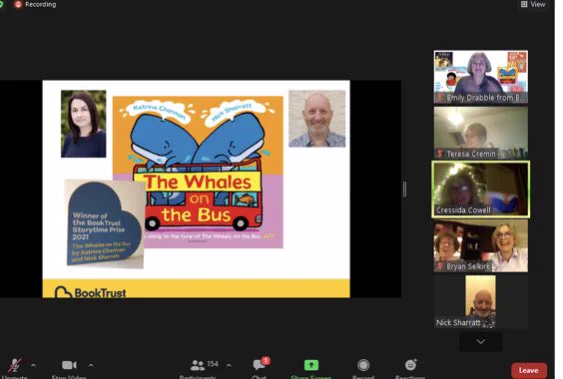Select Nick Sharratt video thumbnail
Viewport: 563px width, 379px height.
click(x=481, y=302)
